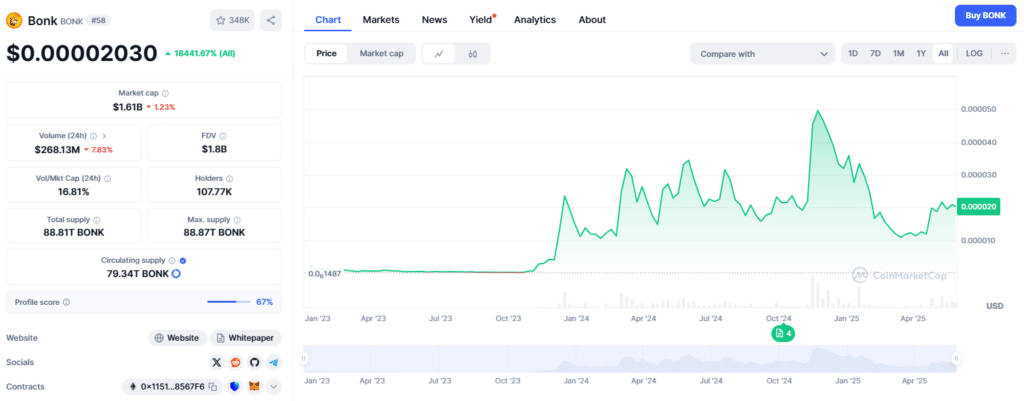Switch to the News tab
Viewport: 1024px width, 401px height.
point(434,20)
